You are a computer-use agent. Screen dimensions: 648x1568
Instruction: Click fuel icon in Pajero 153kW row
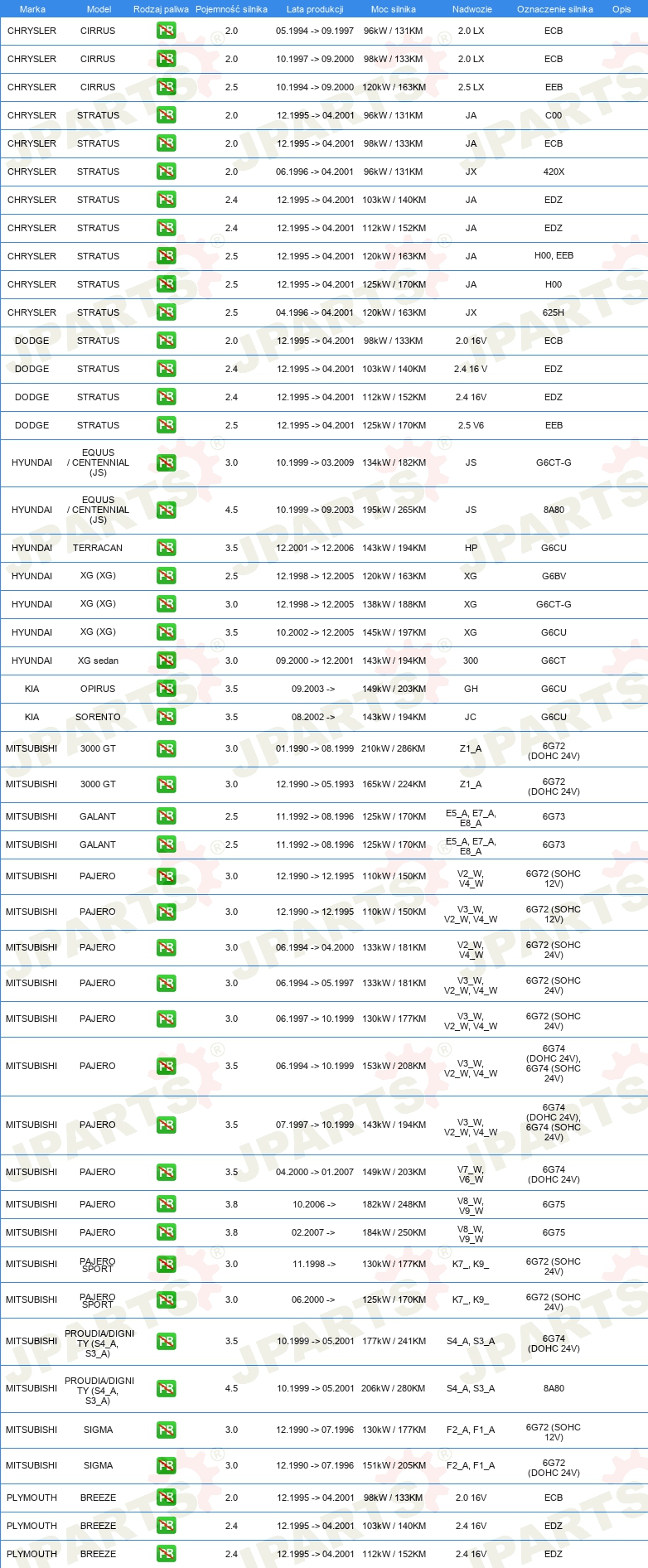(167, 1067)
